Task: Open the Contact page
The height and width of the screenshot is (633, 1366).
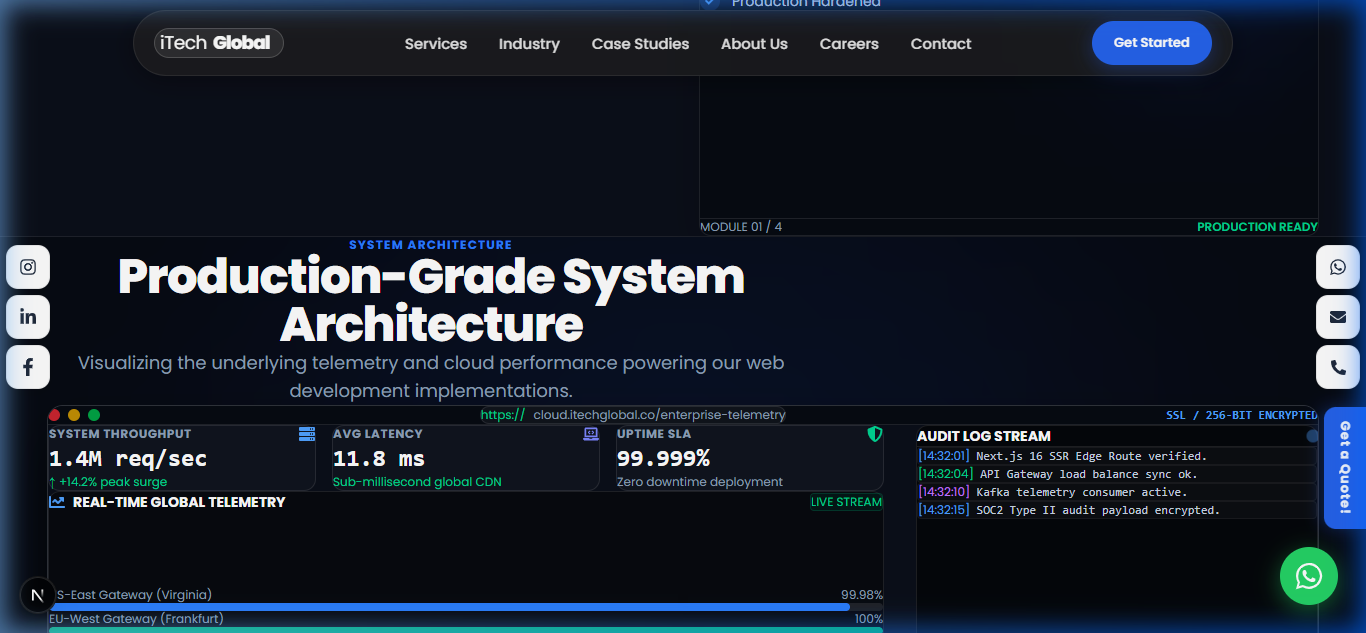Action: (941, 44)
